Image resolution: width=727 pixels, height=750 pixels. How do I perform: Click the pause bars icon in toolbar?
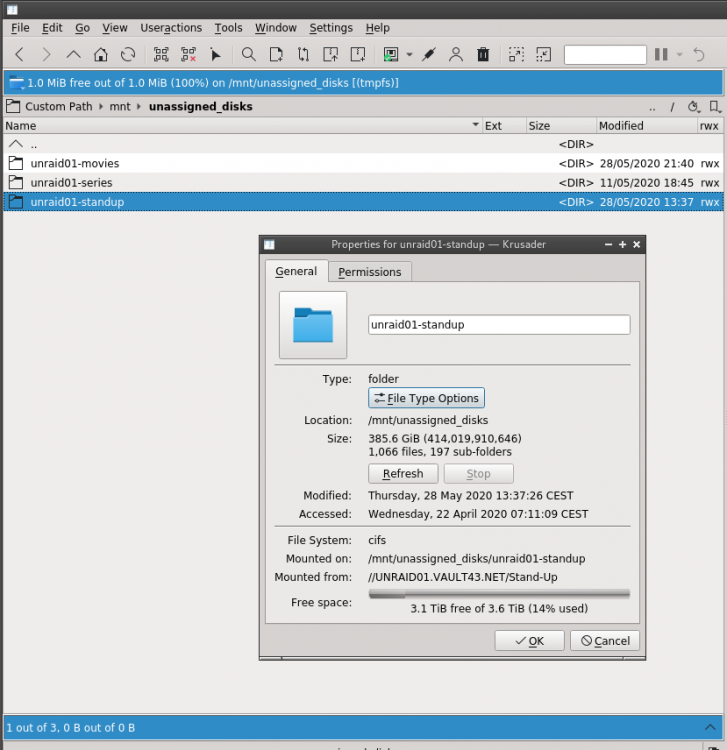tap(661, 55)
